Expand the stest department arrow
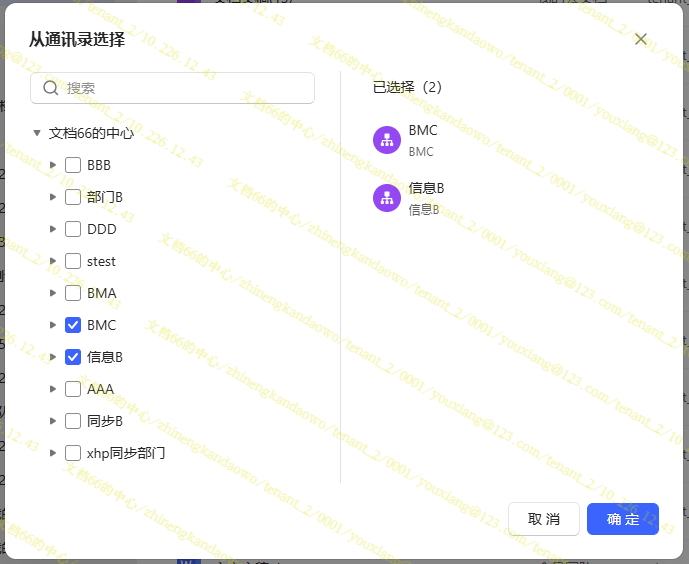 (53, 261)
